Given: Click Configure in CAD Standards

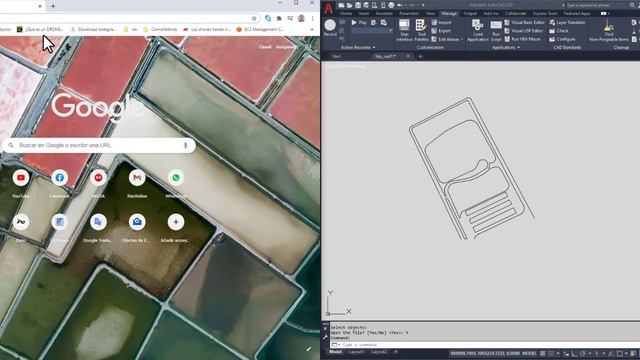Looking at the screenshot, I should (562, 39).
